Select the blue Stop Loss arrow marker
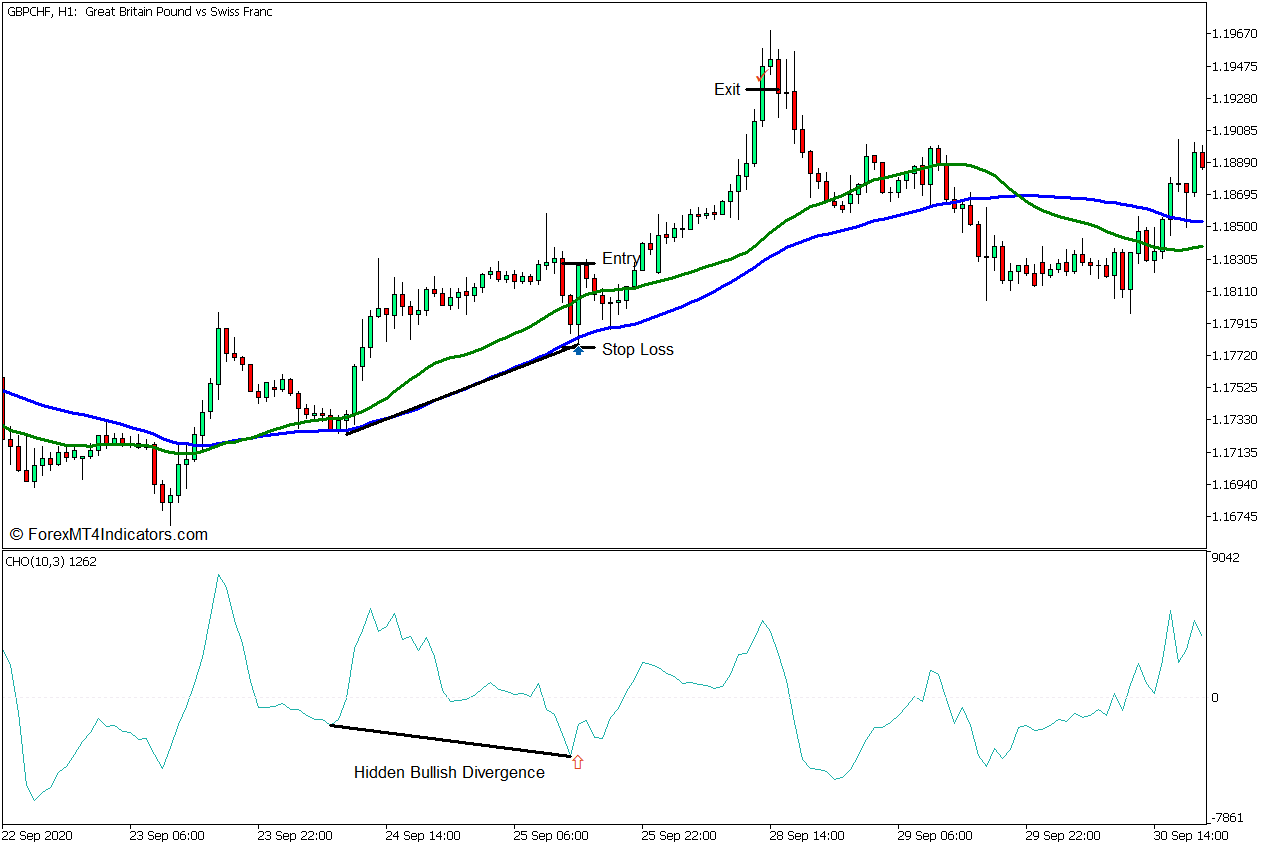Image resolution: width=1276 pixels, height=848 pixels. tap(579, 350)
